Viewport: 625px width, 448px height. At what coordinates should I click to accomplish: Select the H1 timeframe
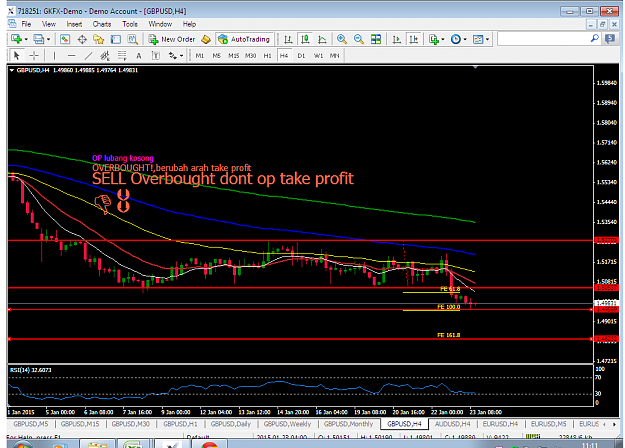[x=267, y=56]
